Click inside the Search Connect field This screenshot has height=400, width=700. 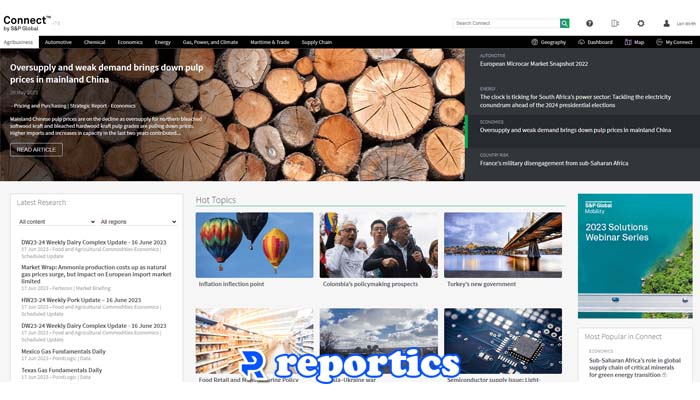coord(505,23)
